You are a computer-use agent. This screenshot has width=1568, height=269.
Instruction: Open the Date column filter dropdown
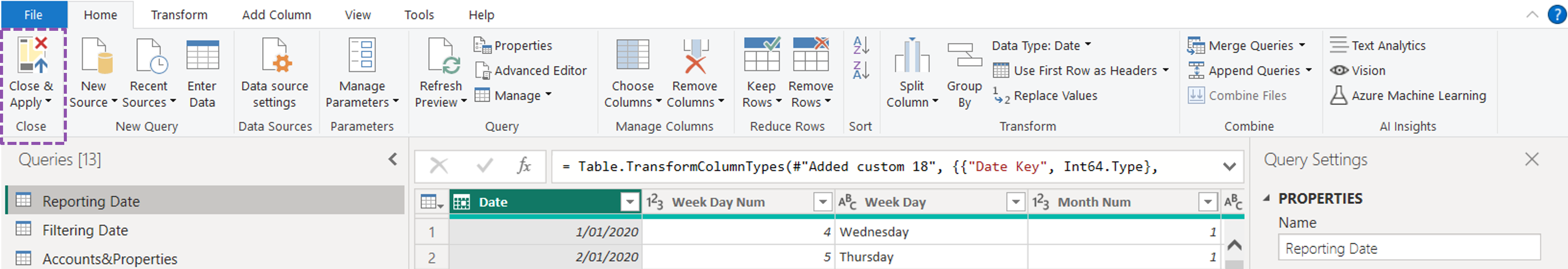629,201
